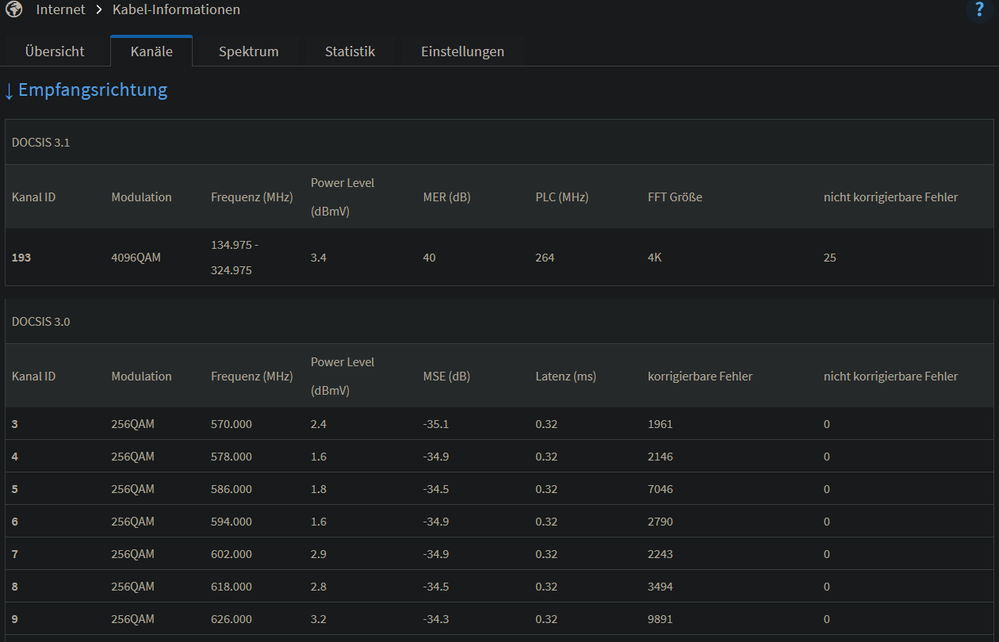Click the frequency range 134.975 - 324.975

[234, 257]
